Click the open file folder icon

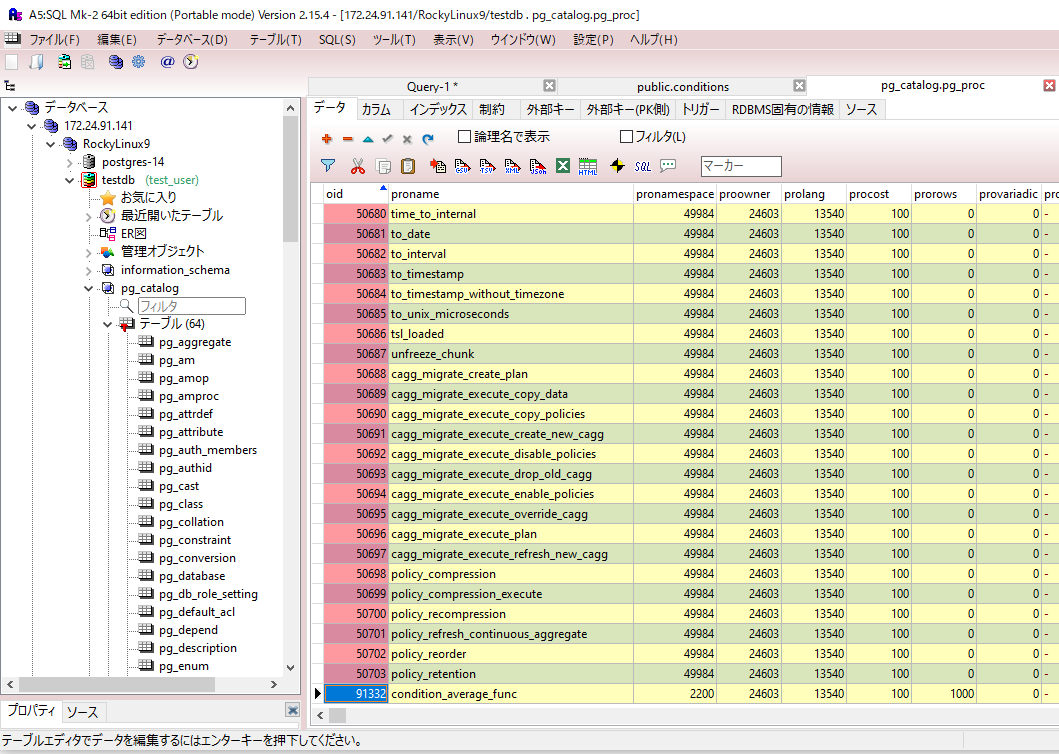tap(36, 62)
